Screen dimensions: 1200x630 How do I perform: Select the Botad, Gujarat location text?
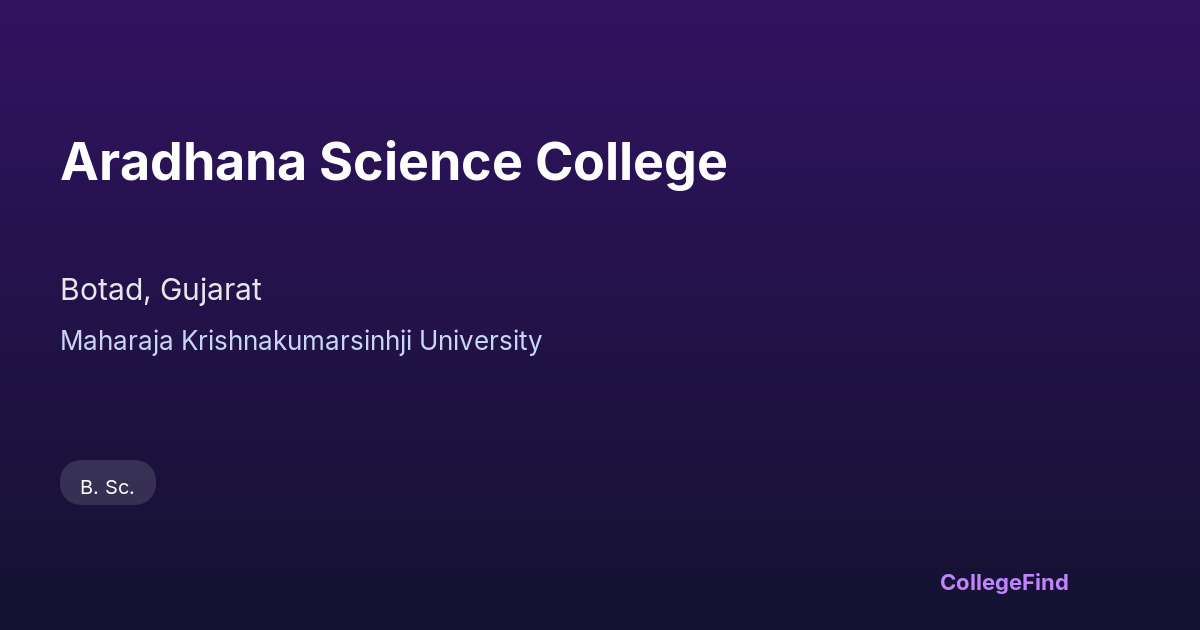tap(161, 290)
